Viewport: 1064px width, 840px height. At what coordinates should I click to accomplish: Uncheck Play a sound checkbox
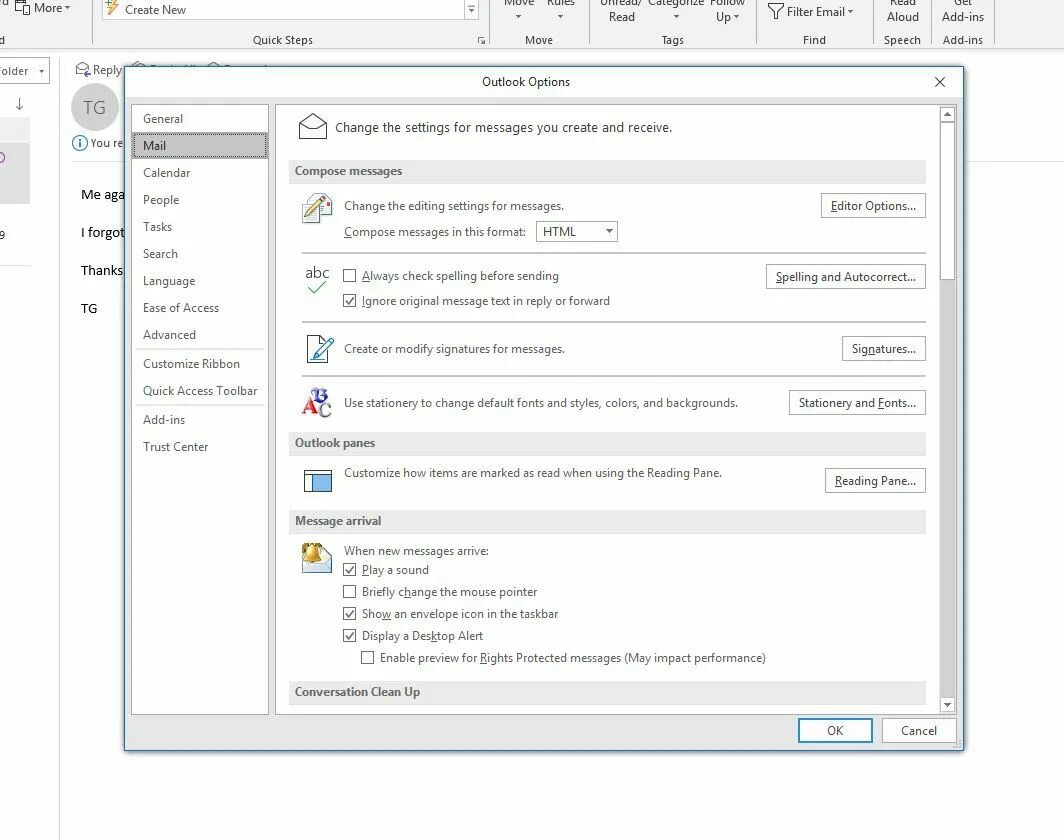click(x=349, y=570)
